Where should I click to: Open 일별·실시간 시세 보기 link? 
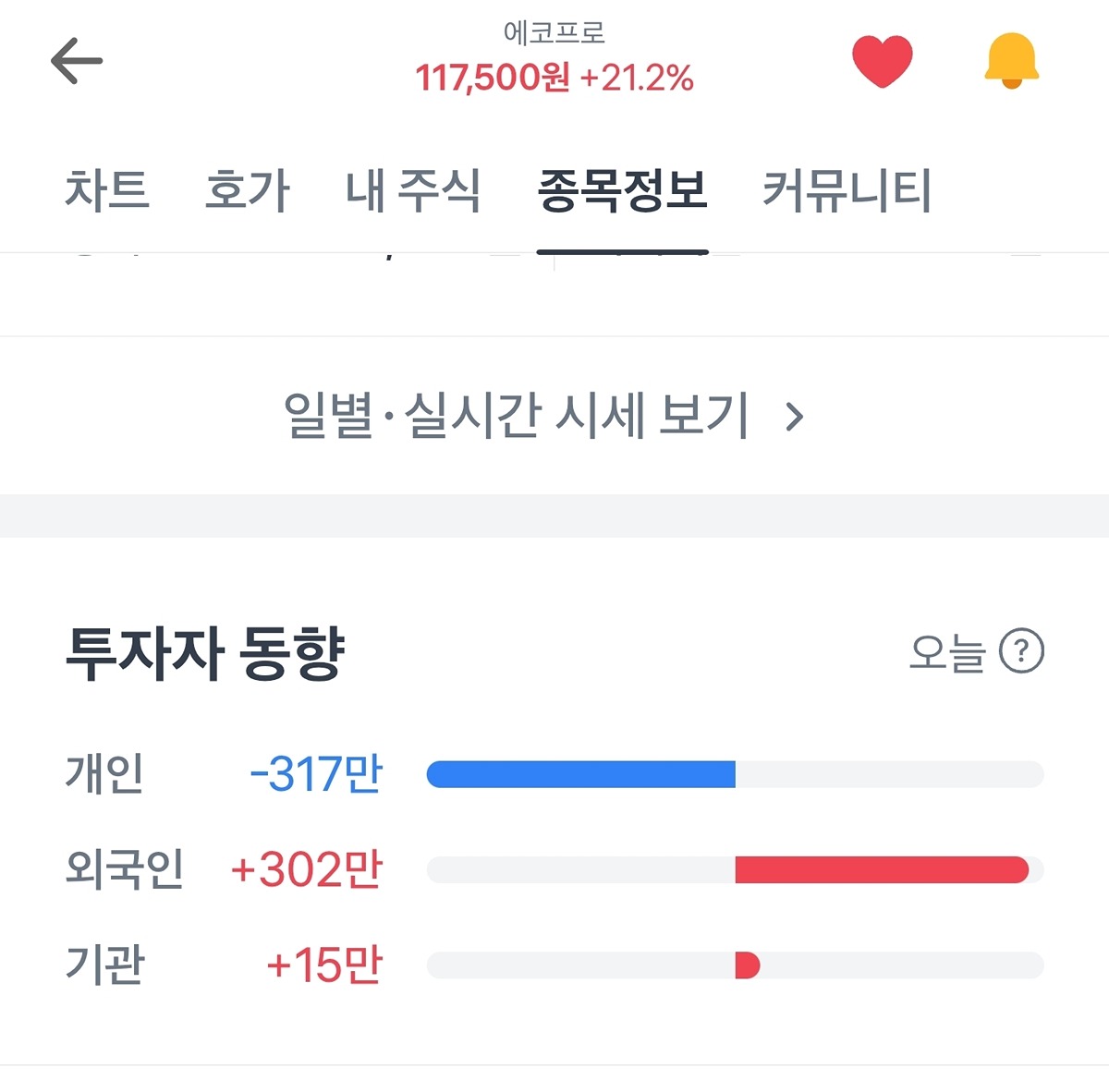pos(516,416)
